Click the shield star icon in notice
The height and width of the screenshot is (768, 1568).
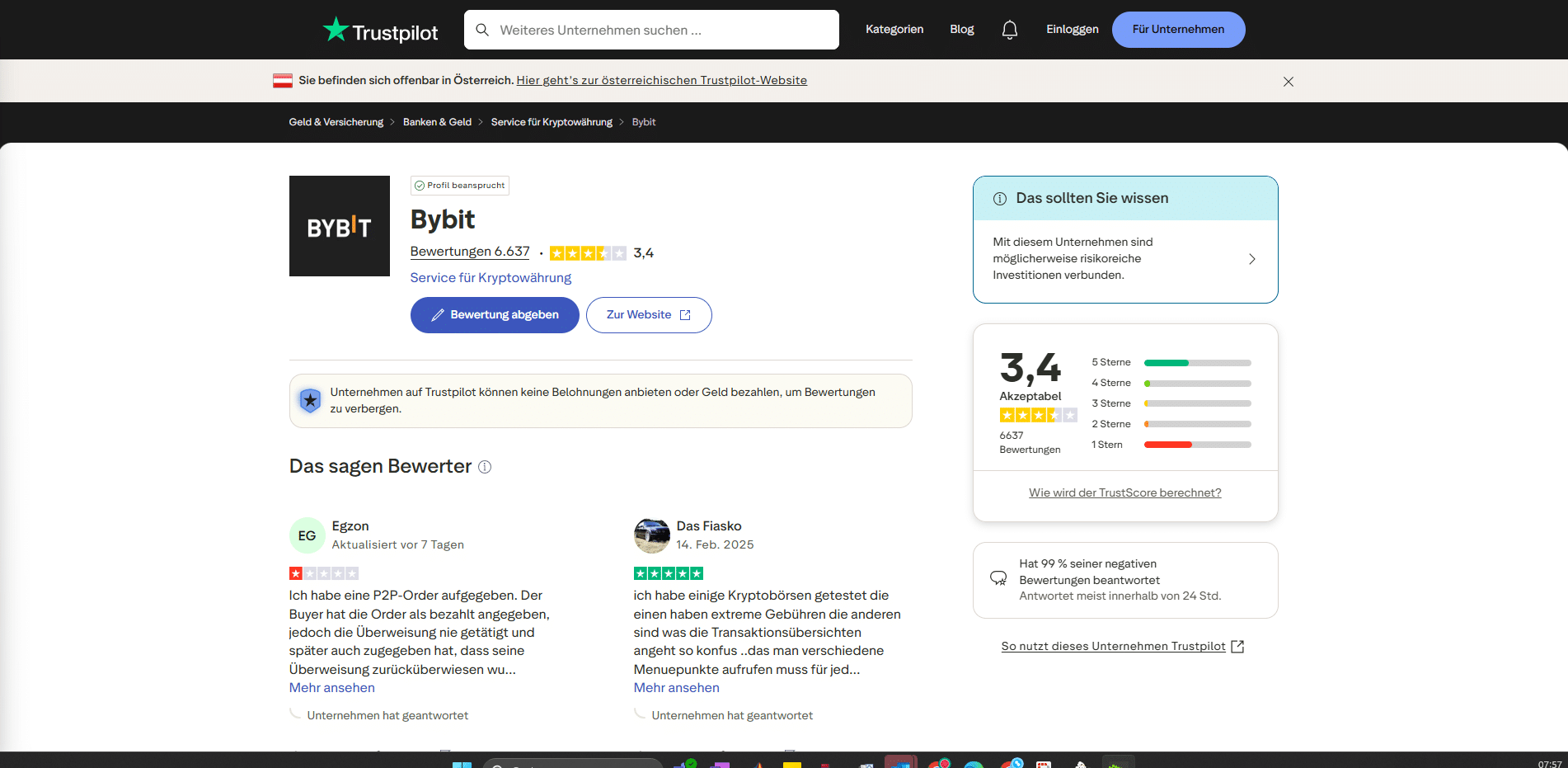[x=310, y=401]
